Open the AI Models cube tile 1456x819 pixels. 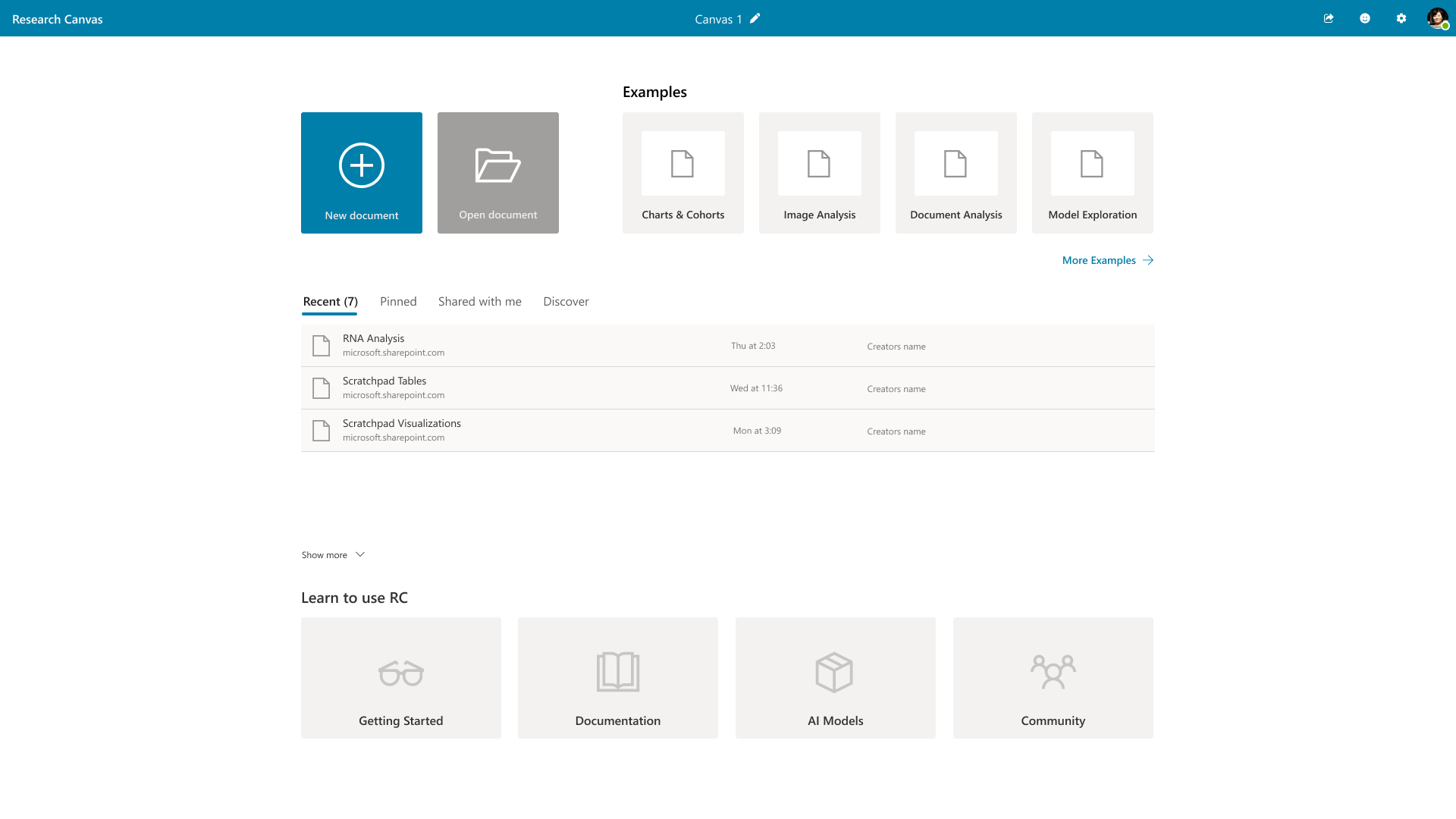tap(836, 678)
